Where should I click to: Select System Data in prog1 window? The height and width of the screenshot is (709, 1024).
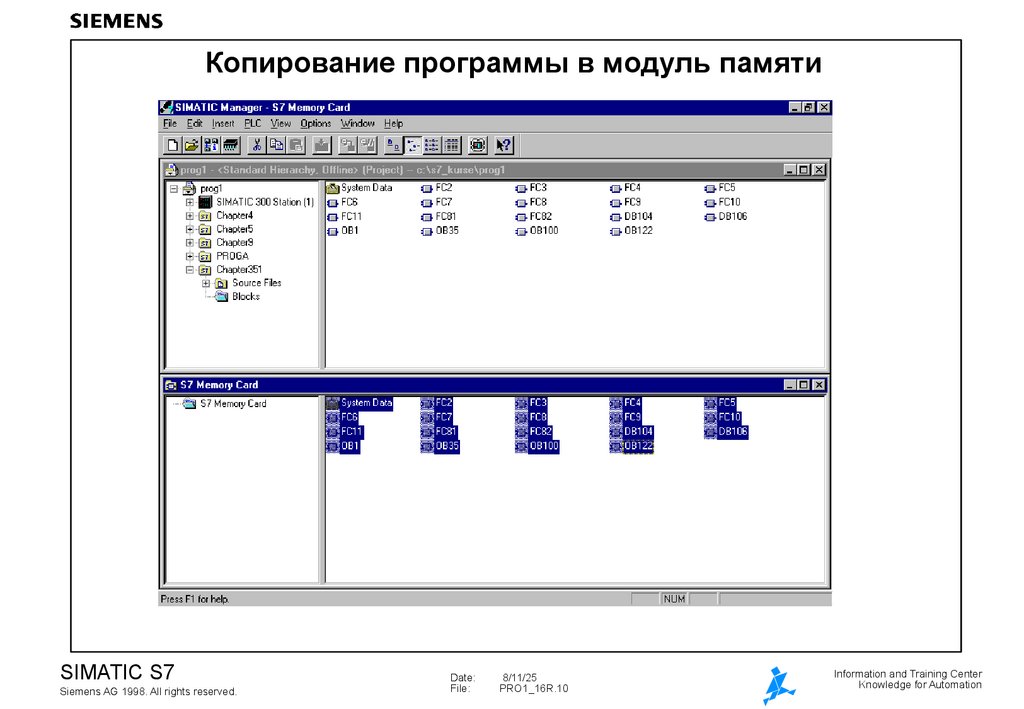[360, 188]
